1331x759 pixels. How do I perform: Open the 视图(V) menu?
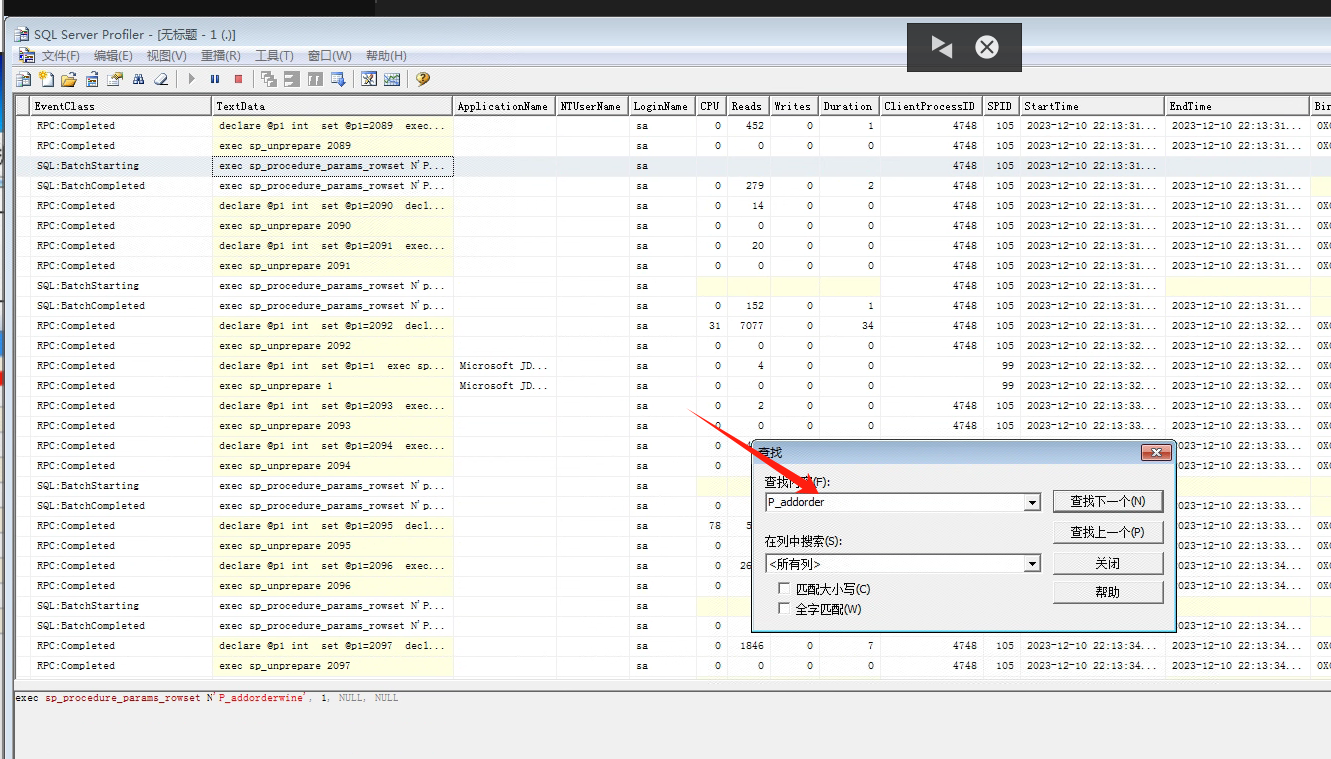click(166, 56)
